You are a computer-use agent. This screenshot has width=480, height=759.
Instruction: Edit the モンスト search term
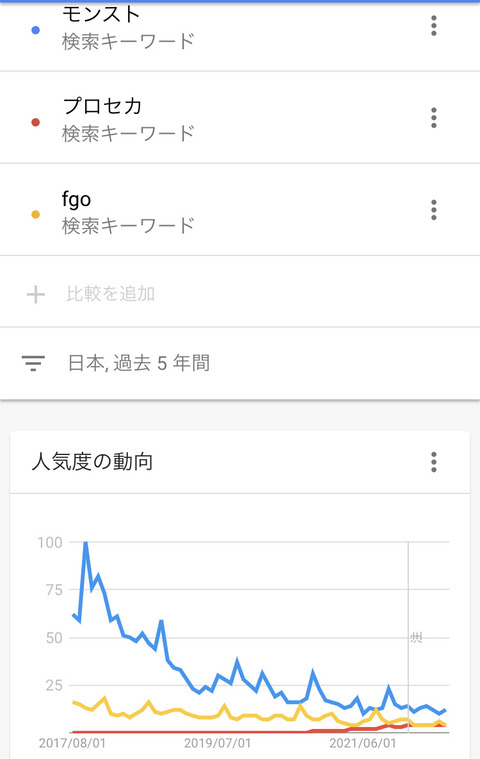coord(101,14)
